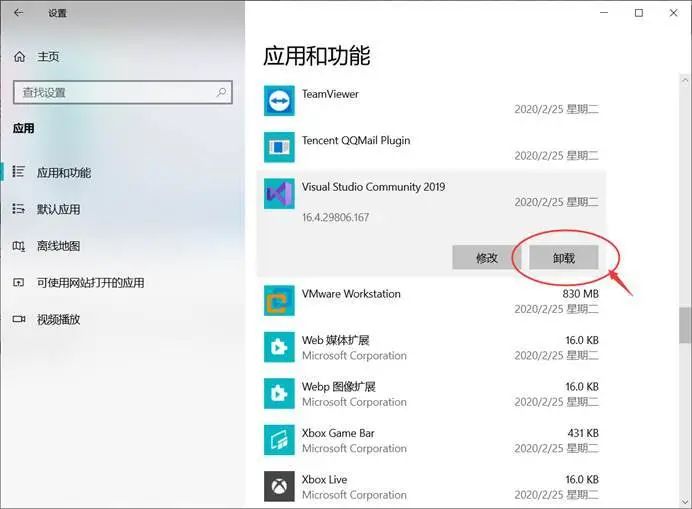Click the Tencent QQMail Plugin icon
This screenshot has width=692, height=509.
click(278, 148)
